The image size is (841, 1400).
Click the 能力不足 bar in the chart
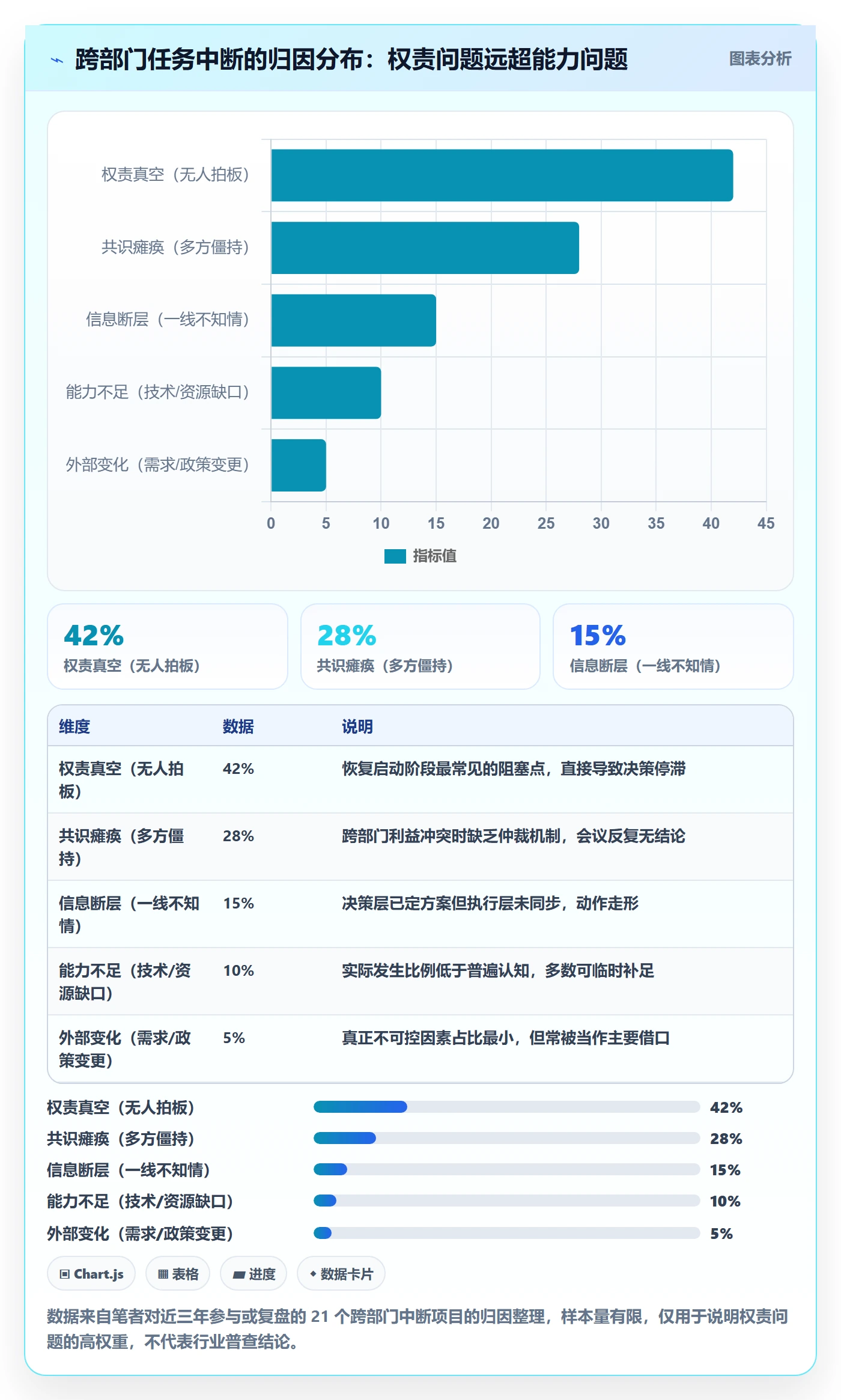tap(326, 392)
